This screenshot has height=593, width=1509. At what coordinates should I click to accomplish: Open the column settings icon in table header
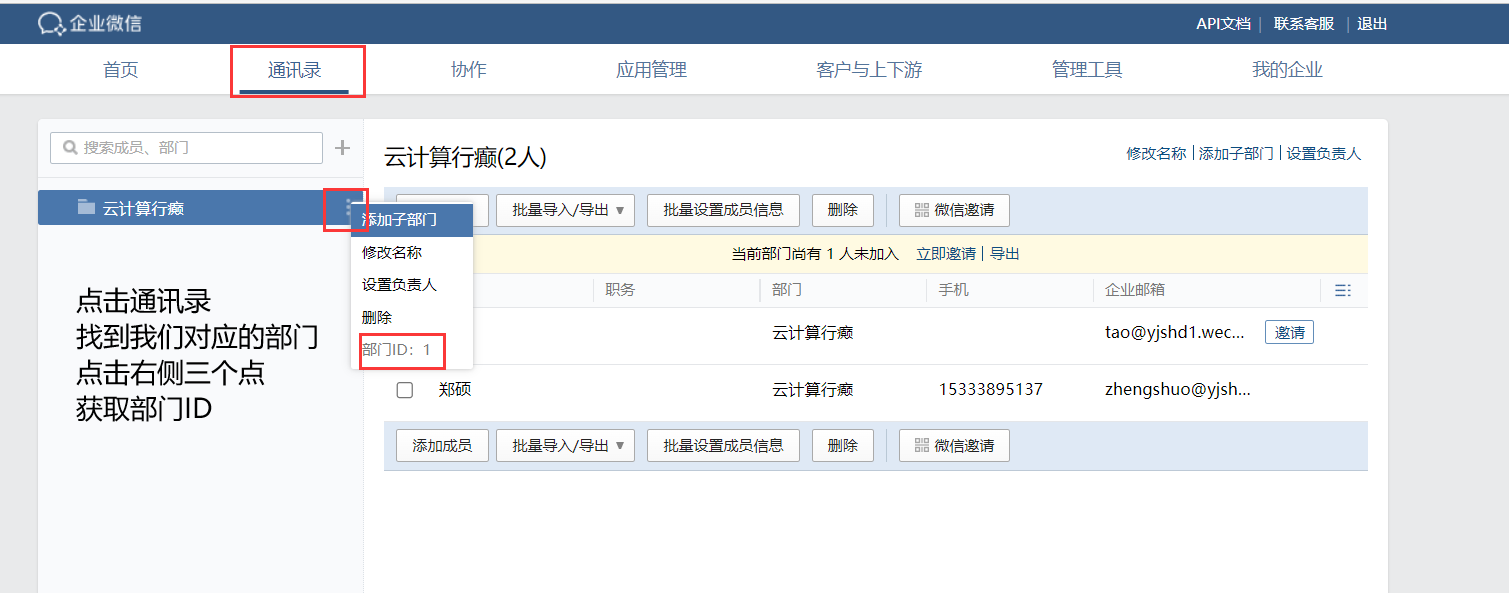(1343, 290)
